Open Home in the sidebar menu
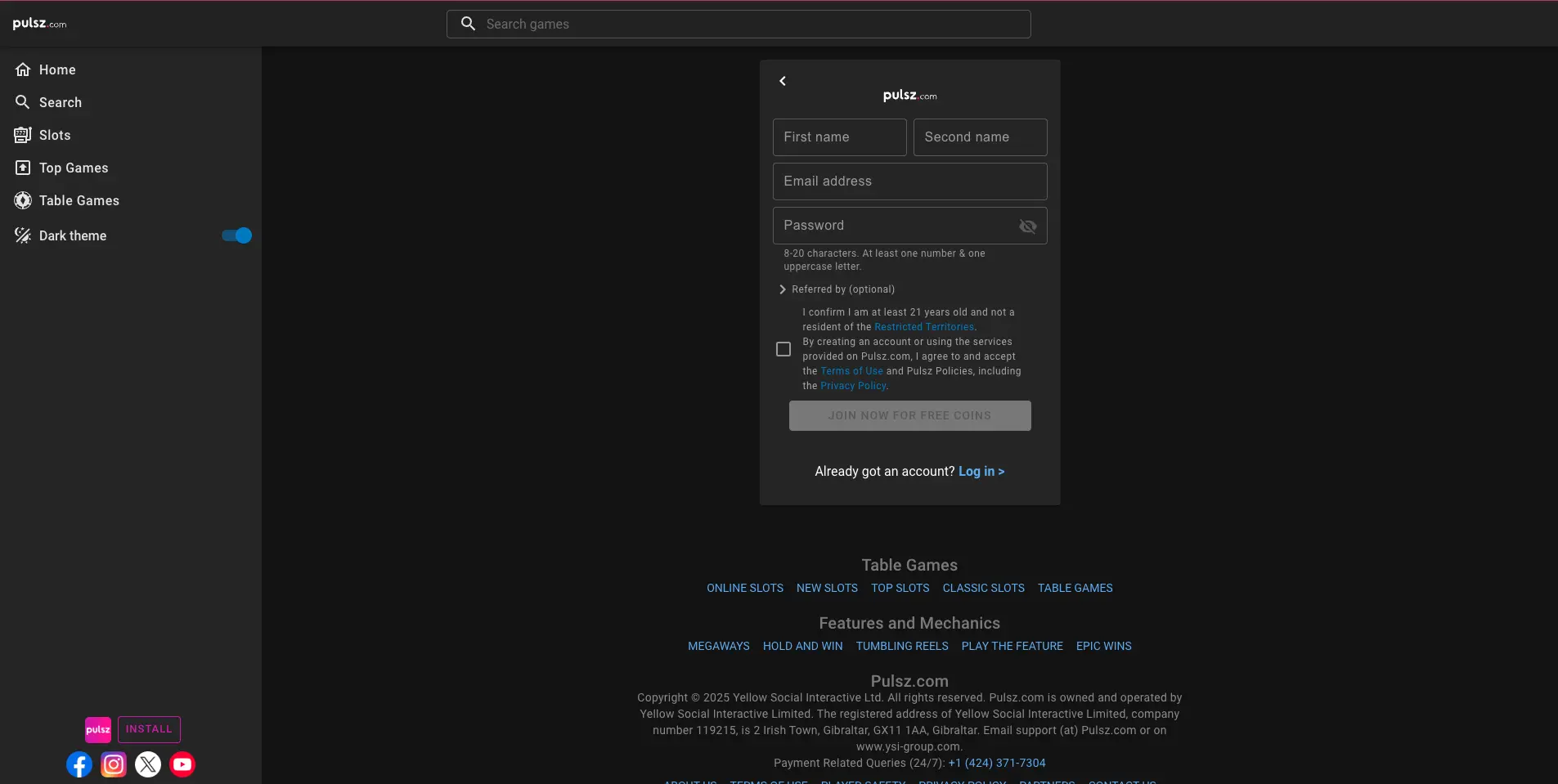This screenshot has width=1558, height=784. click(x=131, y=69)
